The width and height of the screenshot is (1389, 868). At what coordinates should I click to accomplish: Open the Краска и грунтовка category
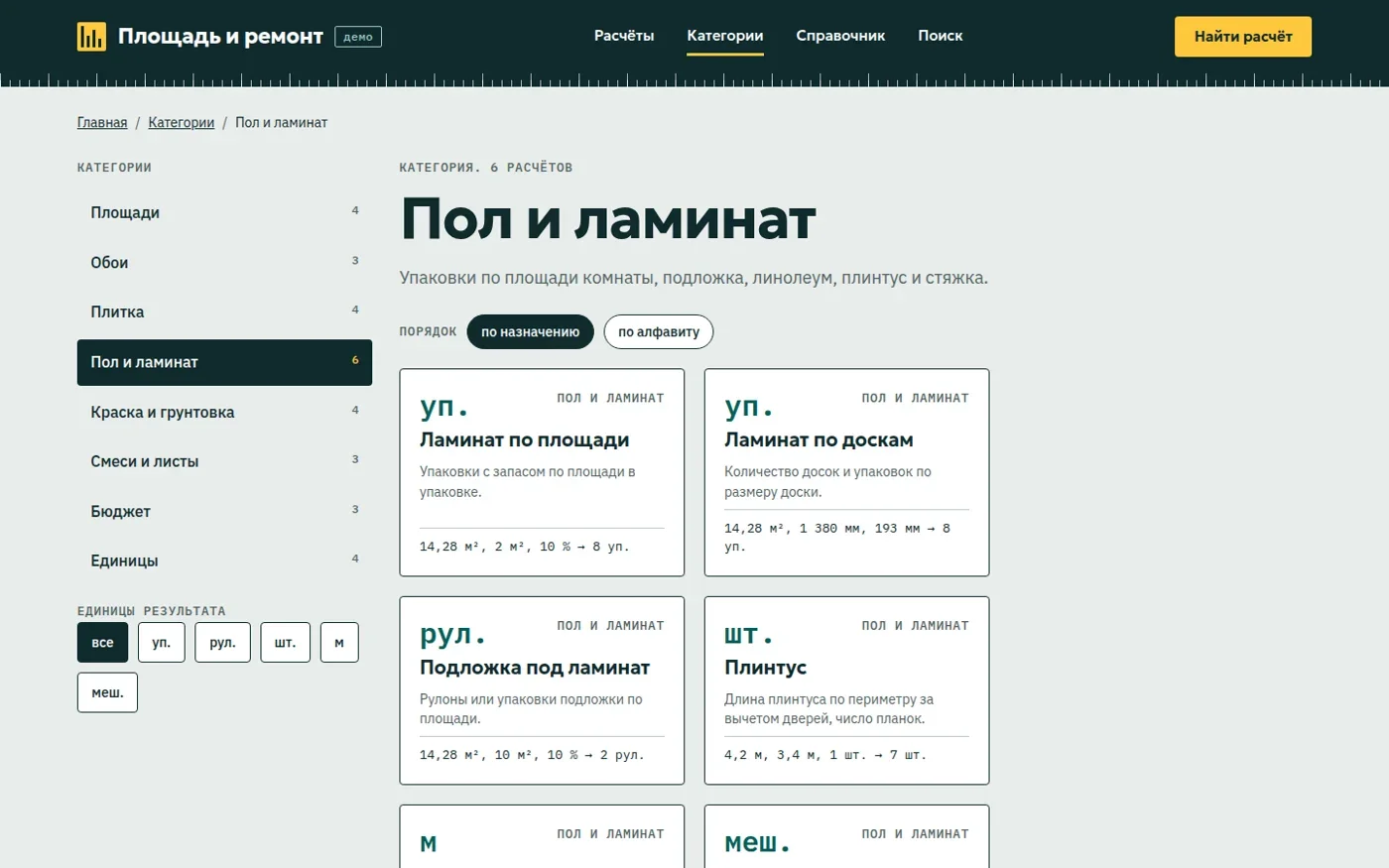click(224, 412)
